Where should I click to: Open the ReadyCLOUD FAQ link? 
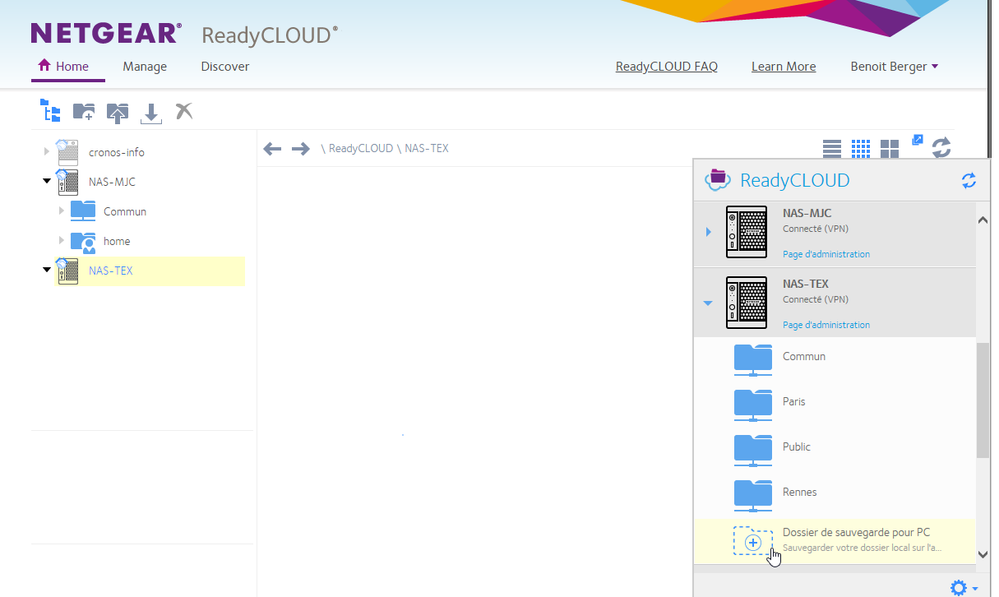tap(666, 67)
